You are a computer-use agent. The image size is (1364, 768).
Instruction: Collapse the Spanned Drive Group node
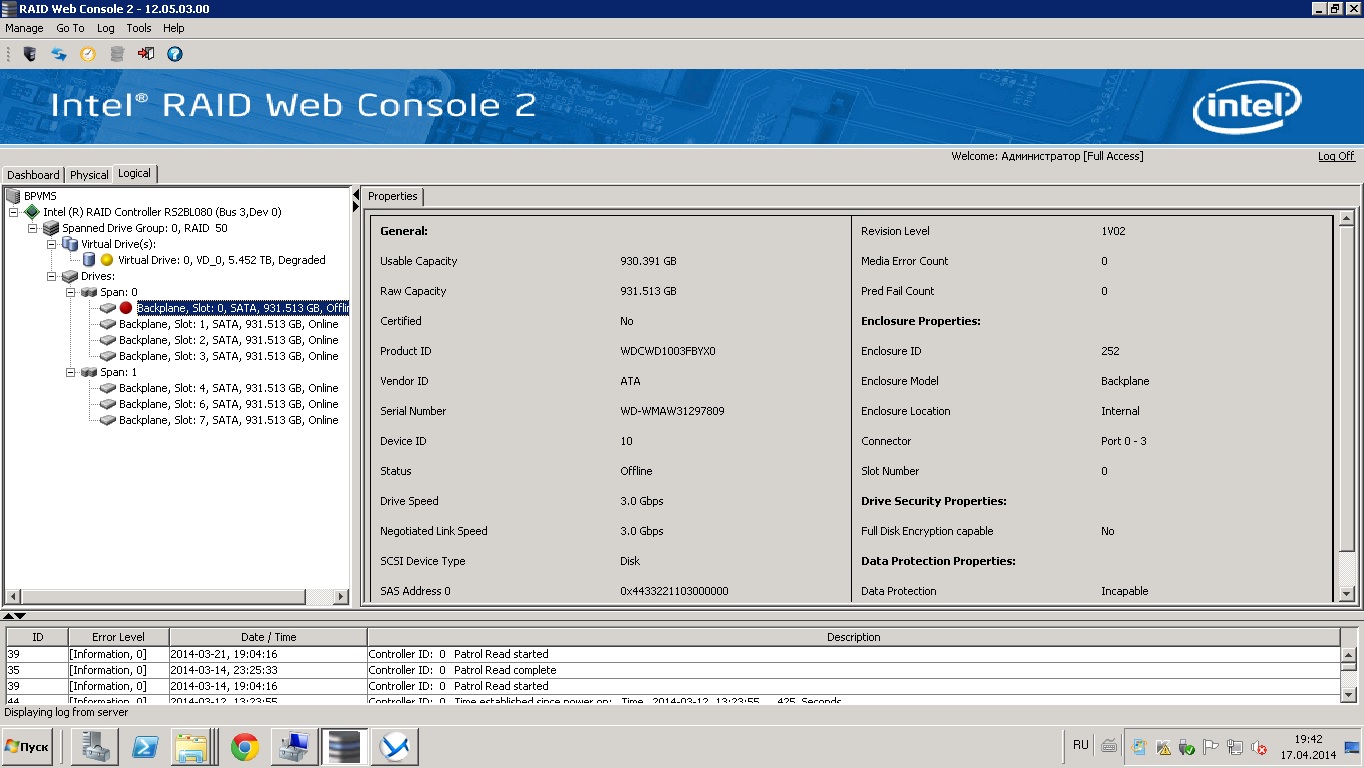pos(33,228)
